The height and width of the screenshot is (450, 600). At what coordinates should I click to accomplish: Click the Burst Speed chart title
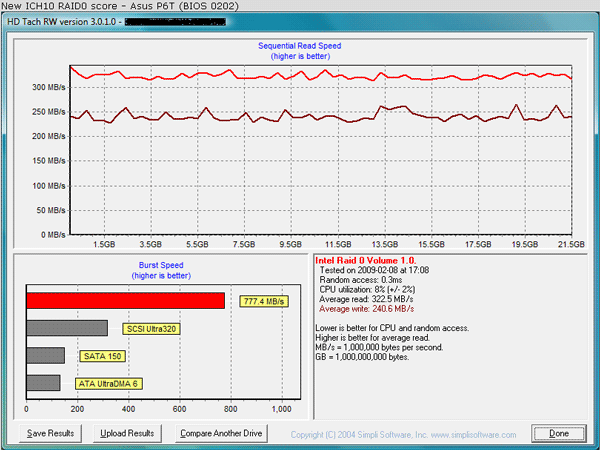click(x=161, y=265)
